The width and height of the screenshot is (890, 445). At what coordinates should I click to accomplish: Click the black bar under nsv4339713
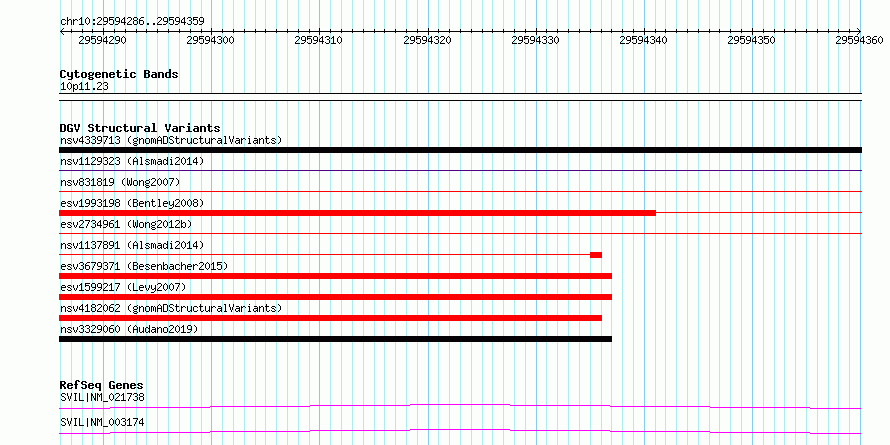460,150
